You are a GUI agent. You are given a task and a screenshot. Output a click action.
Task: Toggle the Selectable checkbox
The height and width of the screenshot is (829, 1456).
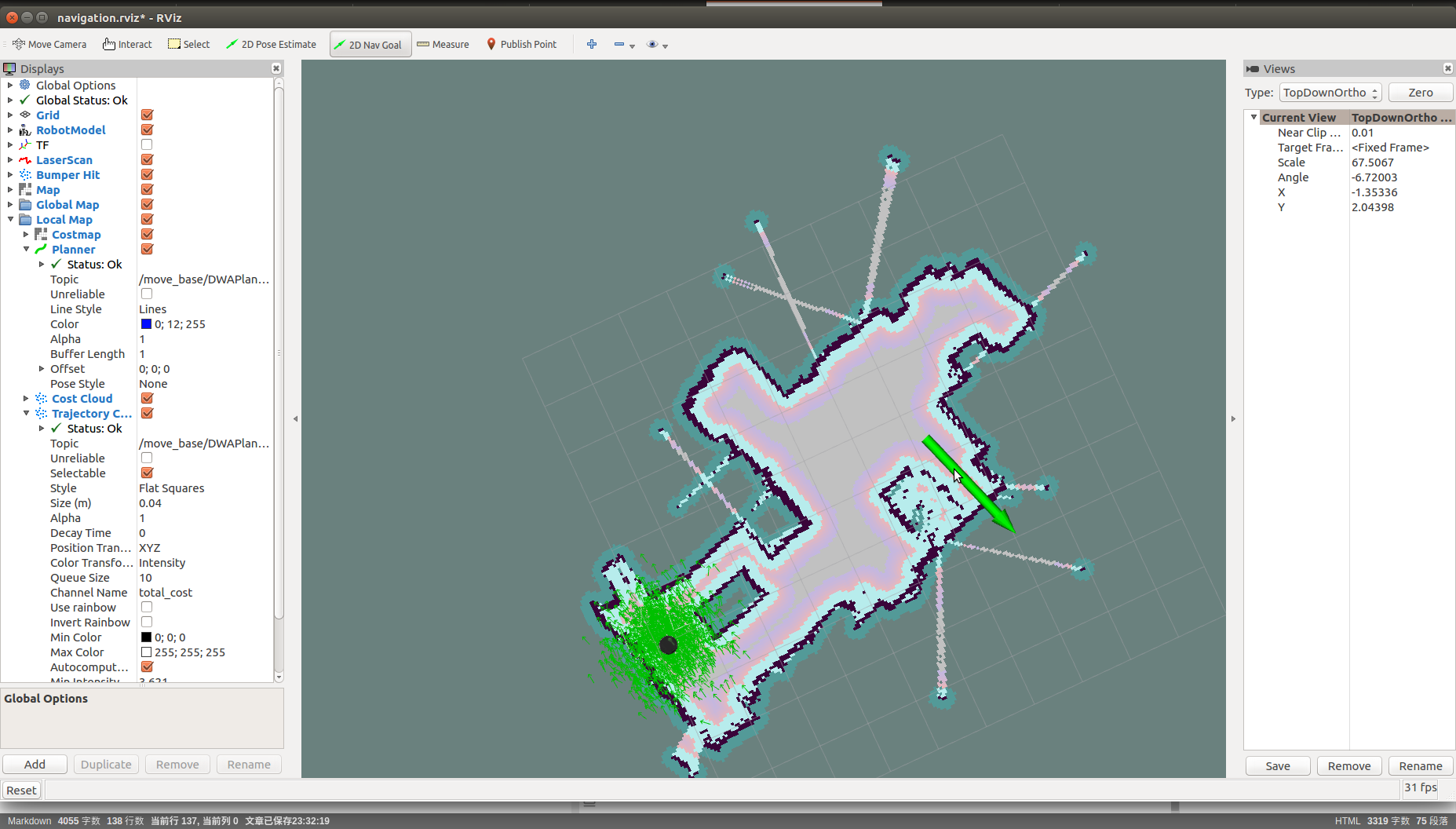(147, 473)
